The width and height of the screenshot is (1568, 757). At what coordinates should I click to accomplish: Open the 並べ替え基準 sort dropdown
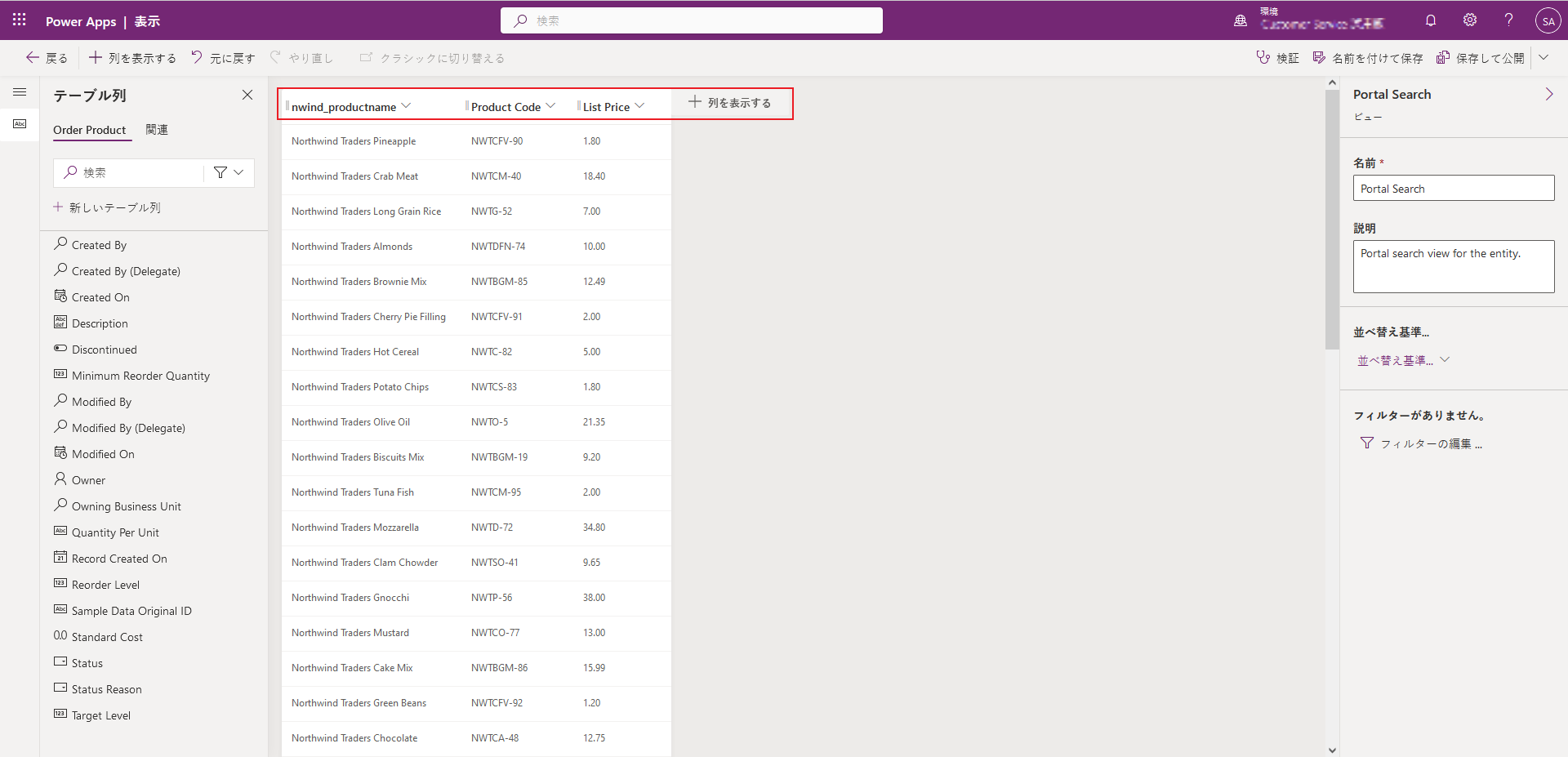coord(1403,360)
